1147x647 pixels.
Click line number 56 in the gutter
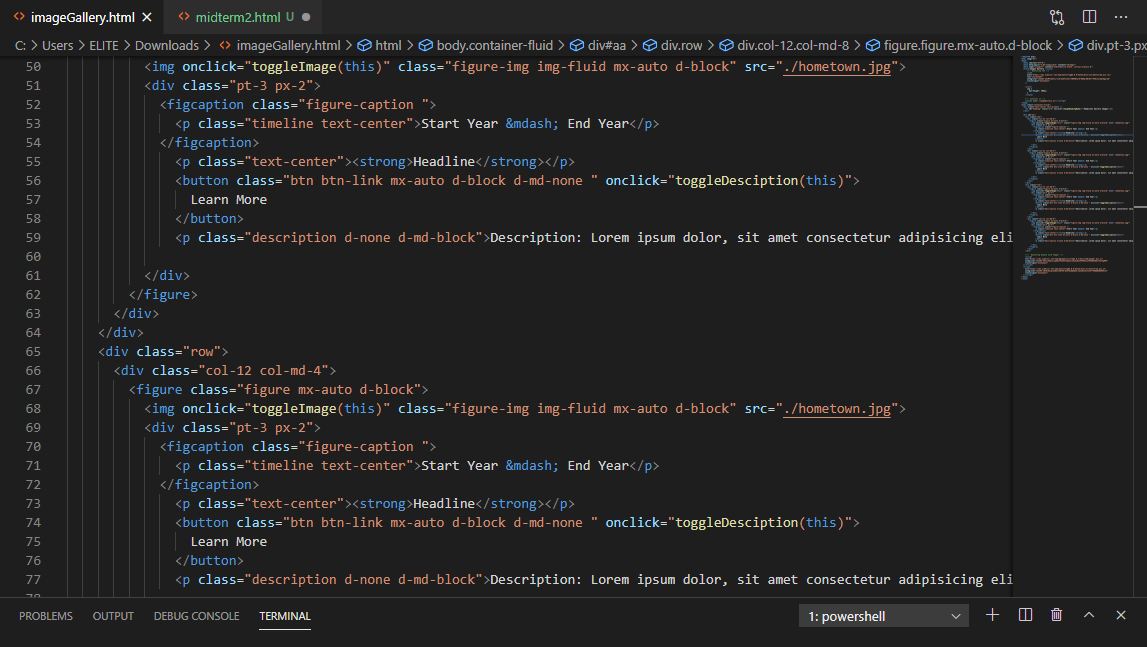pyautogui.click(x=34, y=181)
